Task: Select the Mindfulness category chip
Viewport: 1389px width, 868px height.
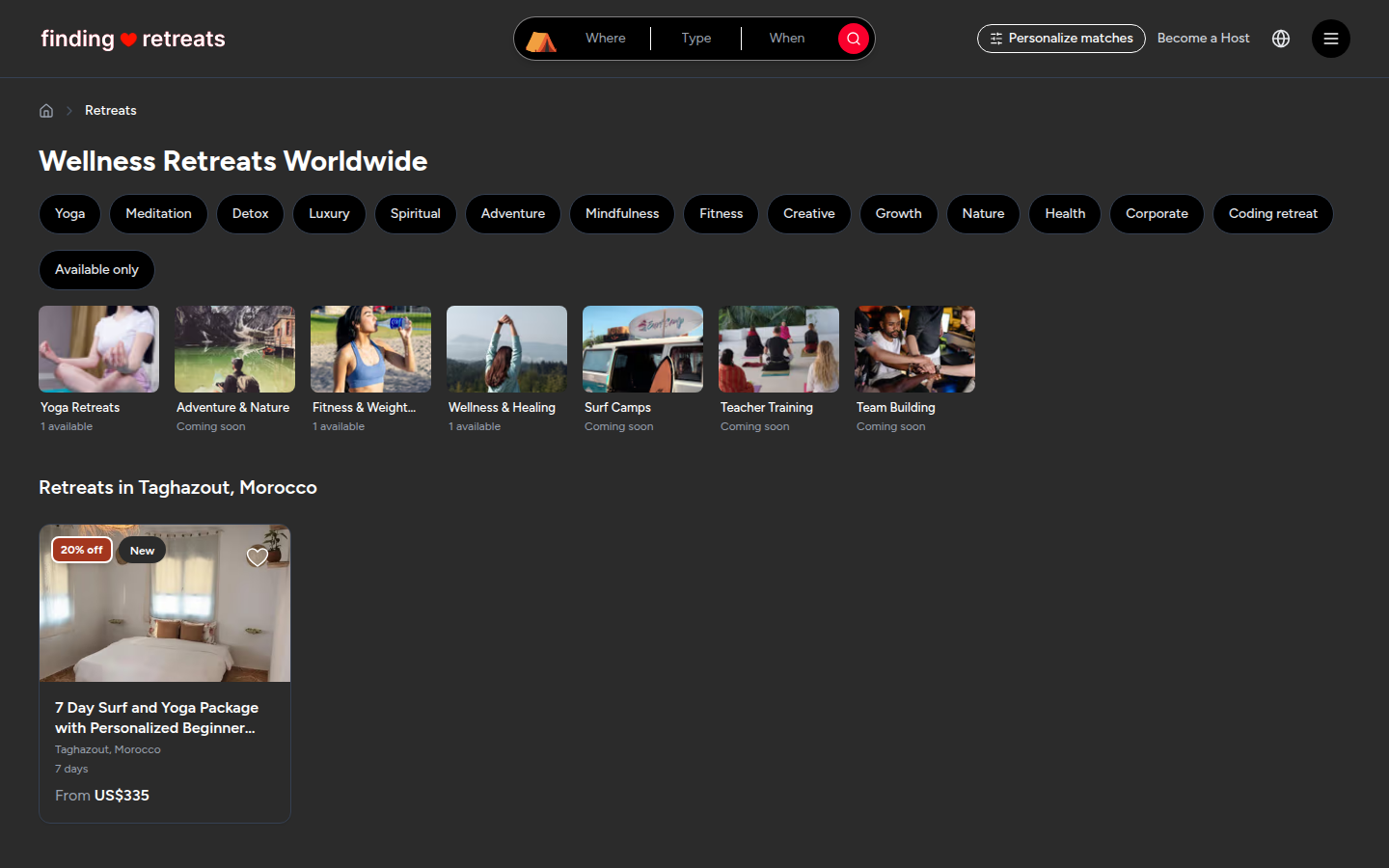Action: coord(622,214)
